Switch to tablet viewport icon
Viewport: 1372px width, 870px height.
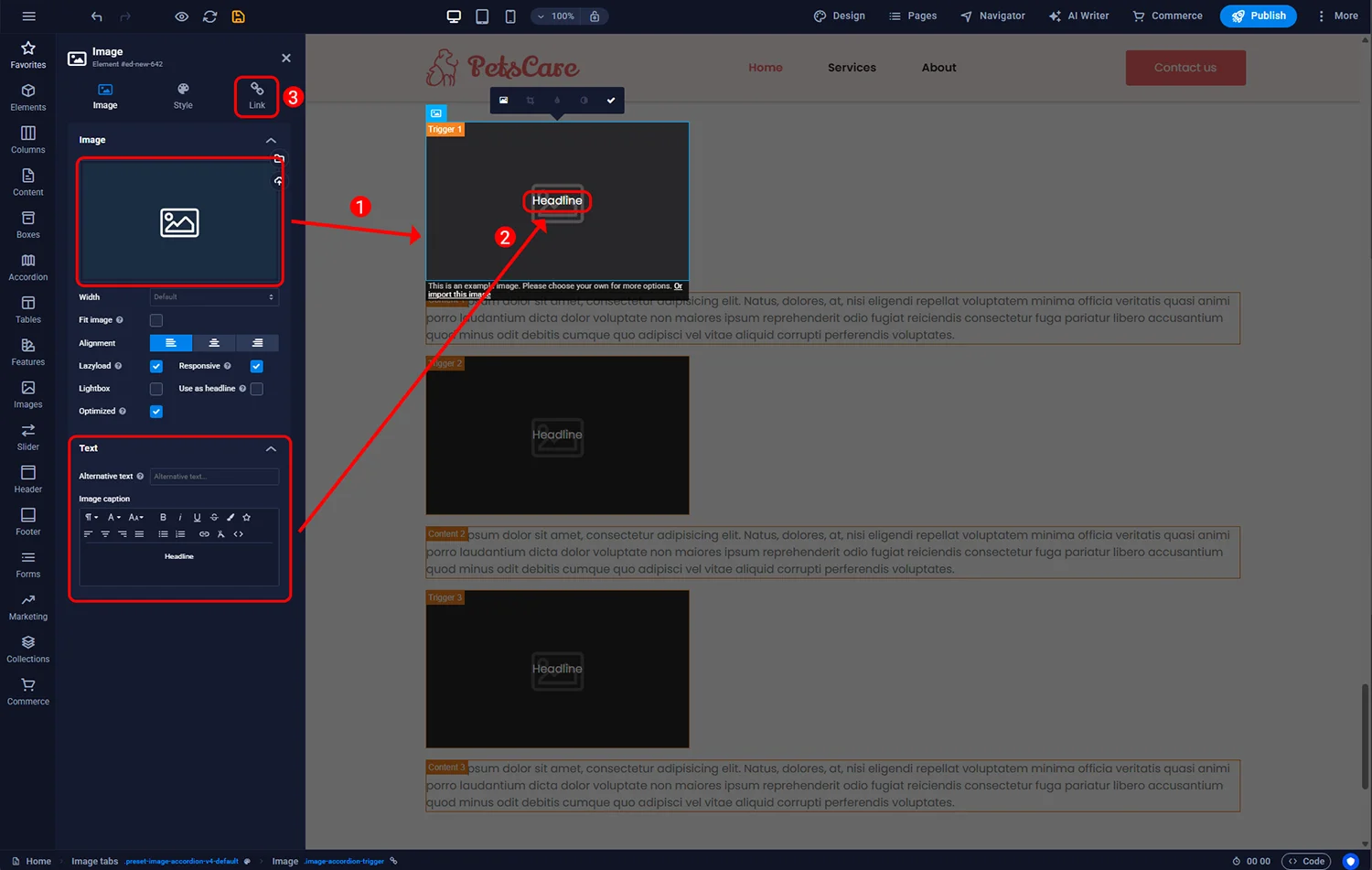(482, 16)
